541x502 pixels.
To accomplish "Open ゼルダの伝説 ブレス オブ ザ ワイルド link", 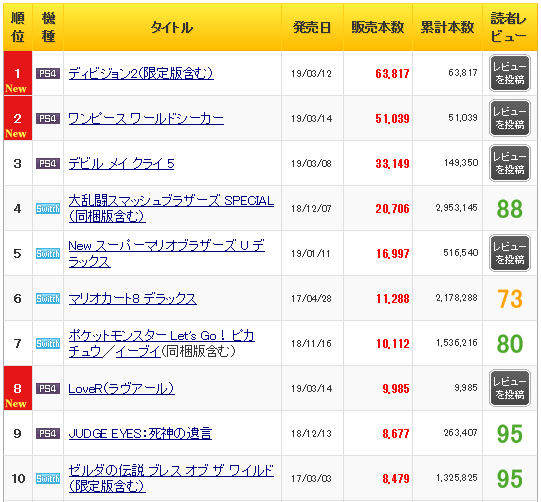I will (x=171, y=478).
